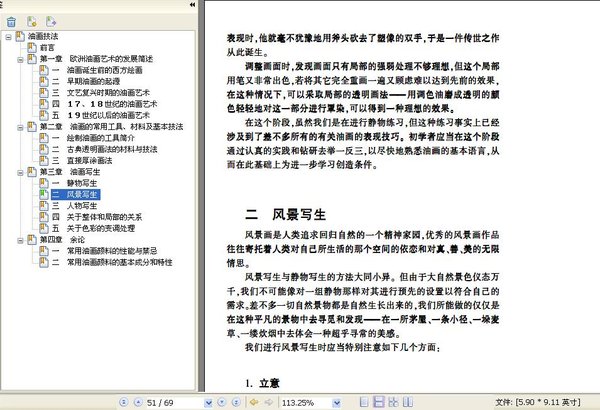
Task: Open bookmark 文艺复兴时期的油画艺术
Action: (x=101, y=93)
